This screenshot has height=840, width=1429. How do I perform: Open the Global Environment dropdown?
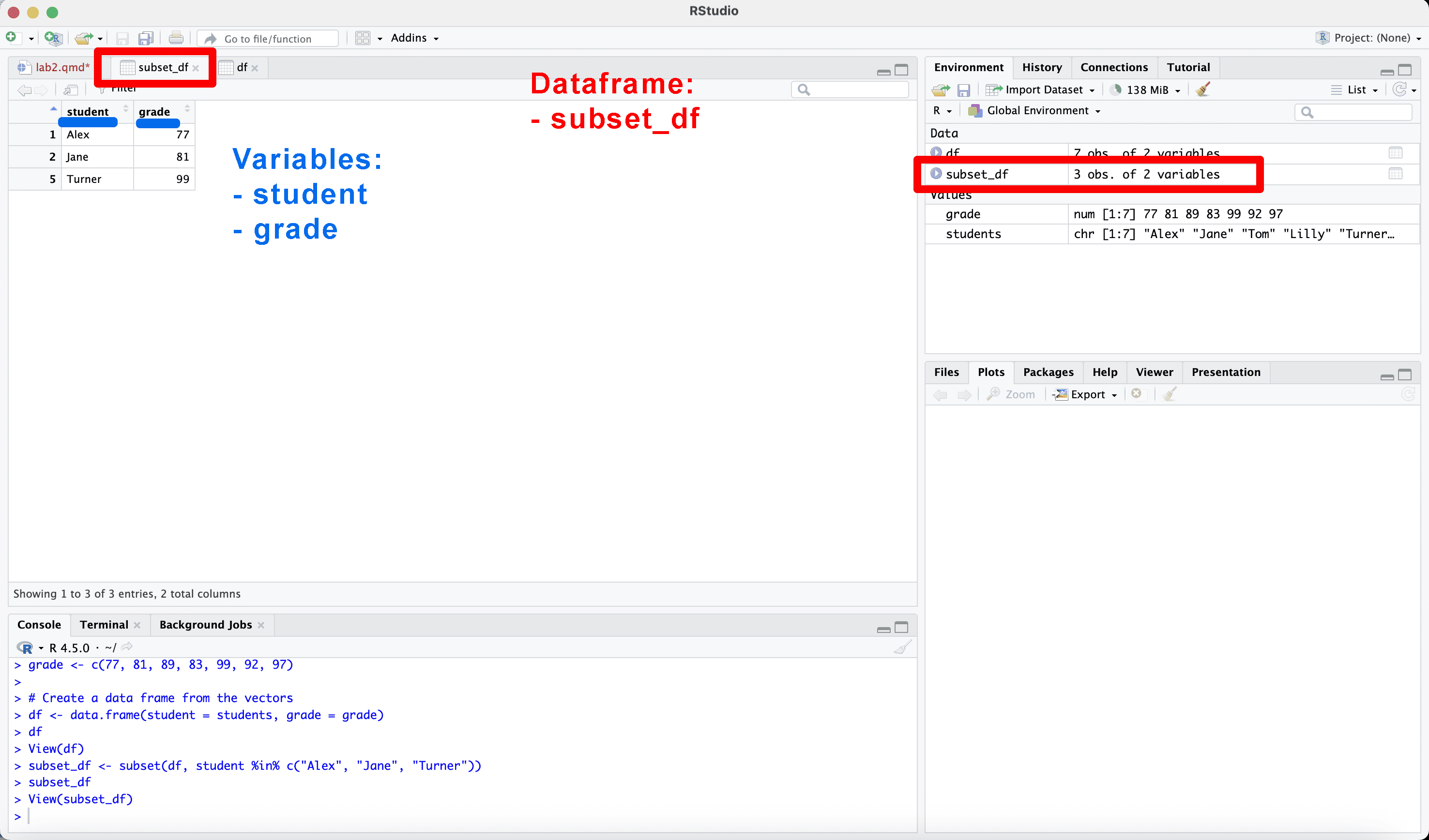pyautogui.click(x=1038, y=110)
